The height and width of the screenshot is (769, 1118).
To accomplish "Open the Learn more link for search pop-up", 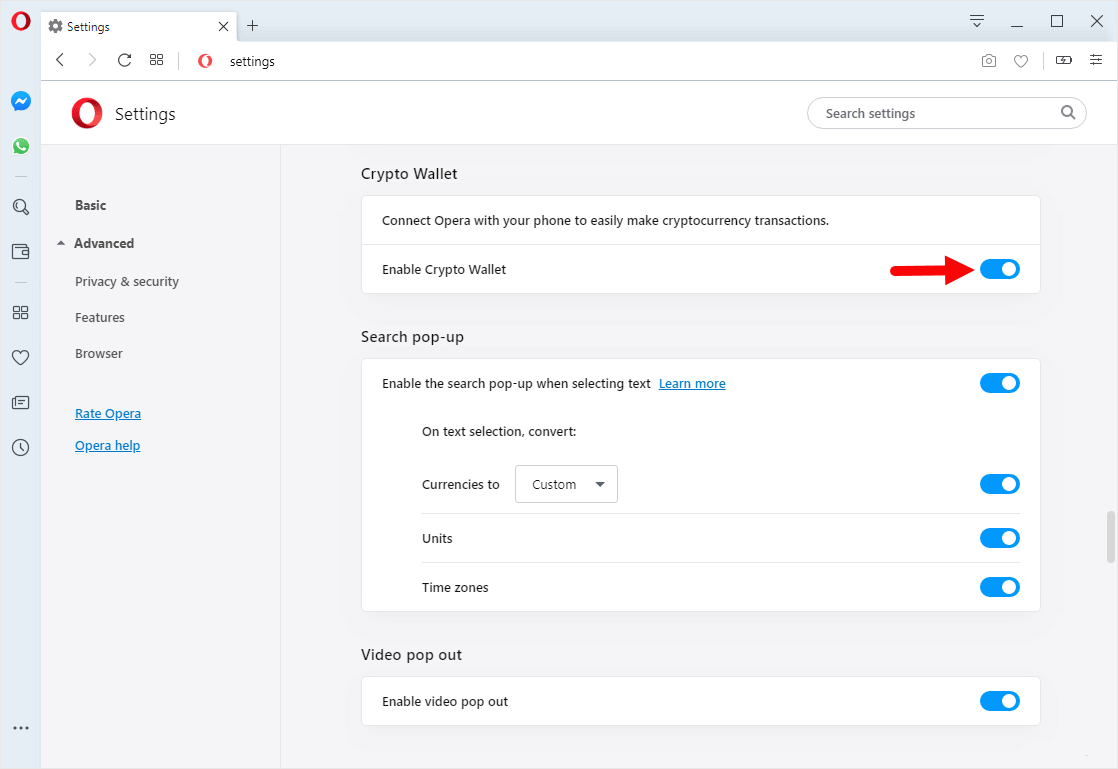I will pos(692,383).
